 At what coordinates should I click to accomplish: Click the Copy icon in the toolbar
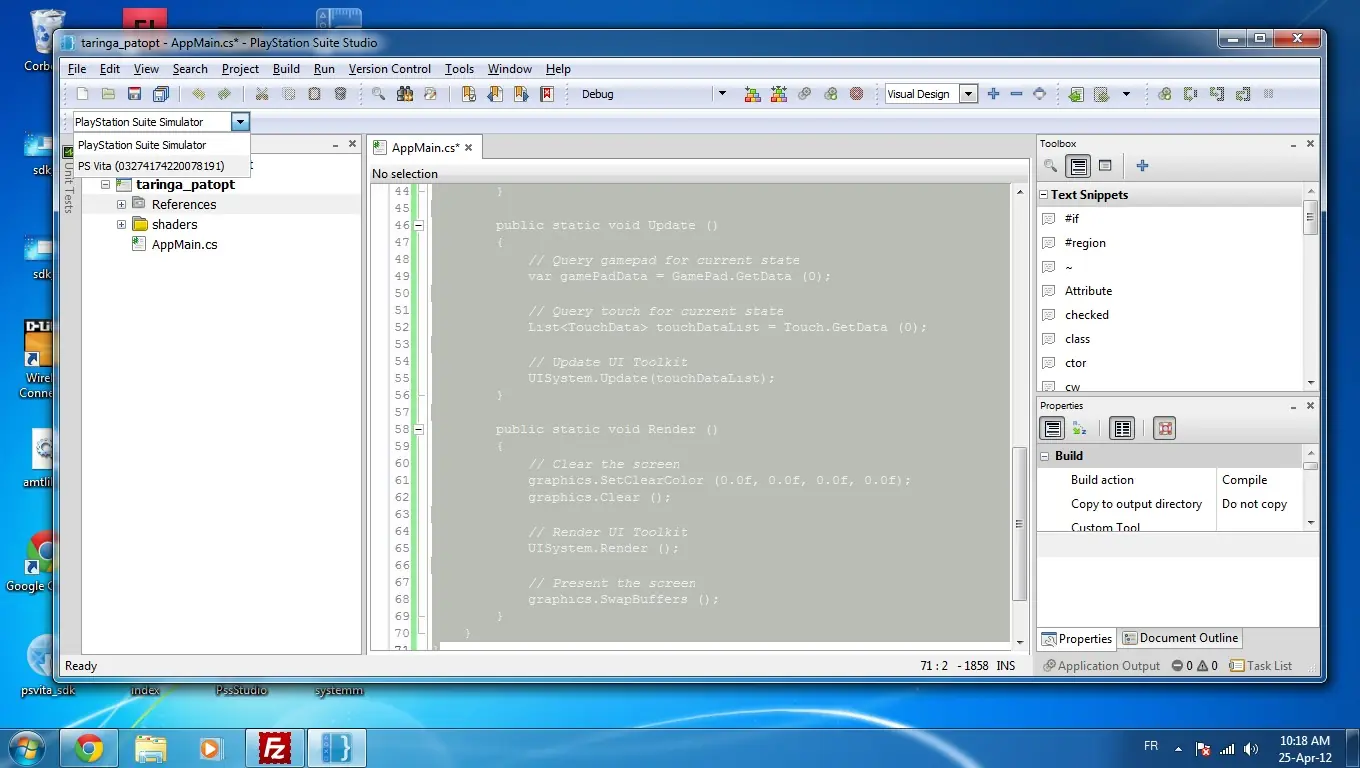tap(288, 94)
